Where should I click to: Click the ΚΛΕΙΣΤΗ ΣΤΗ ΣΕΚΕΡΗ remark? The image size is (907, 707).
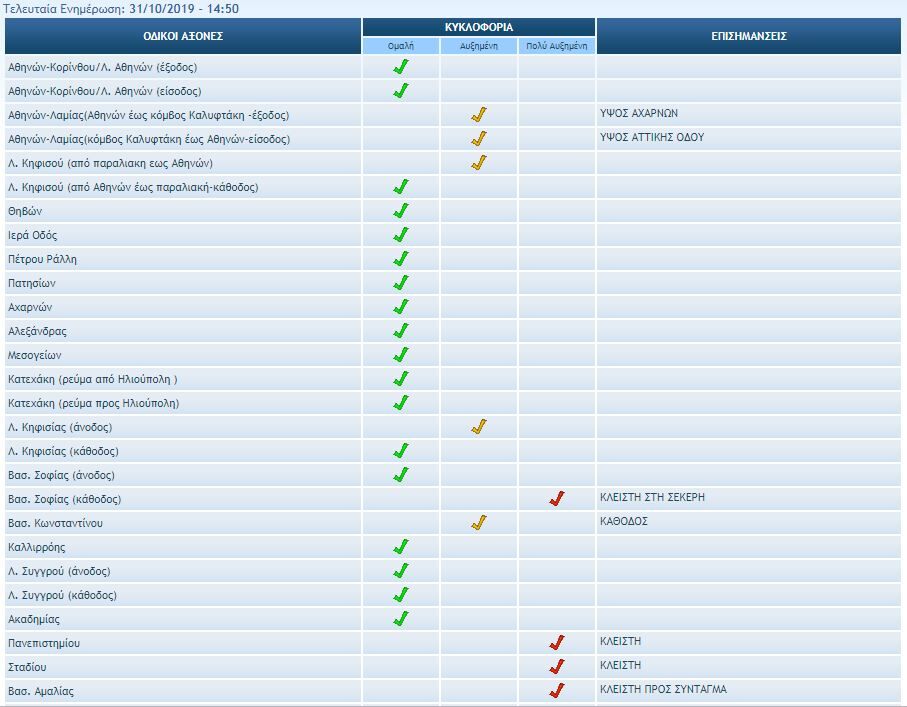[x=652, y=497]
